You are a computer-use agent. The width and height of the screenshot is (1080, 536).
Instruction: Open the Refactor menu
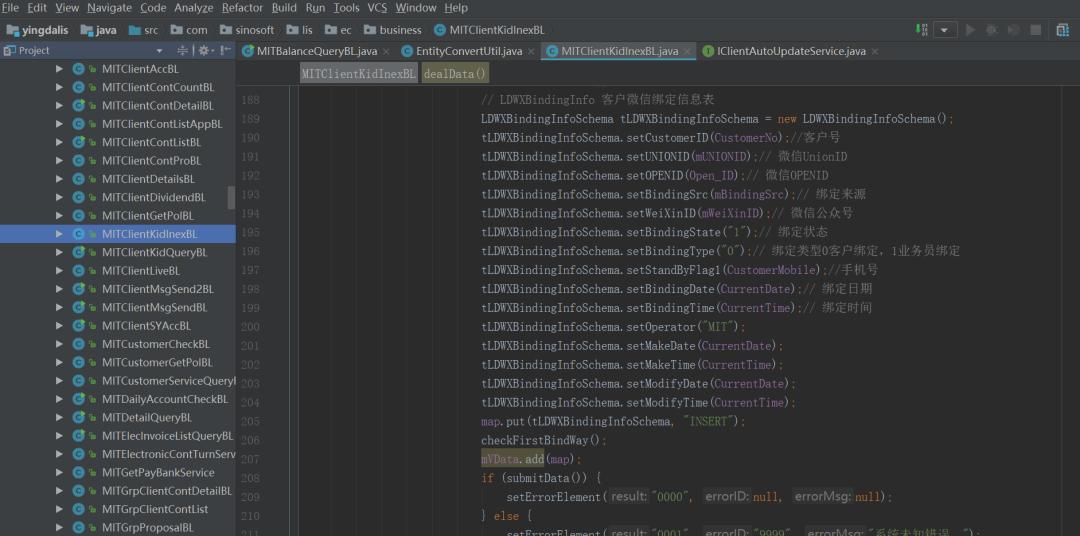point(242,8)
